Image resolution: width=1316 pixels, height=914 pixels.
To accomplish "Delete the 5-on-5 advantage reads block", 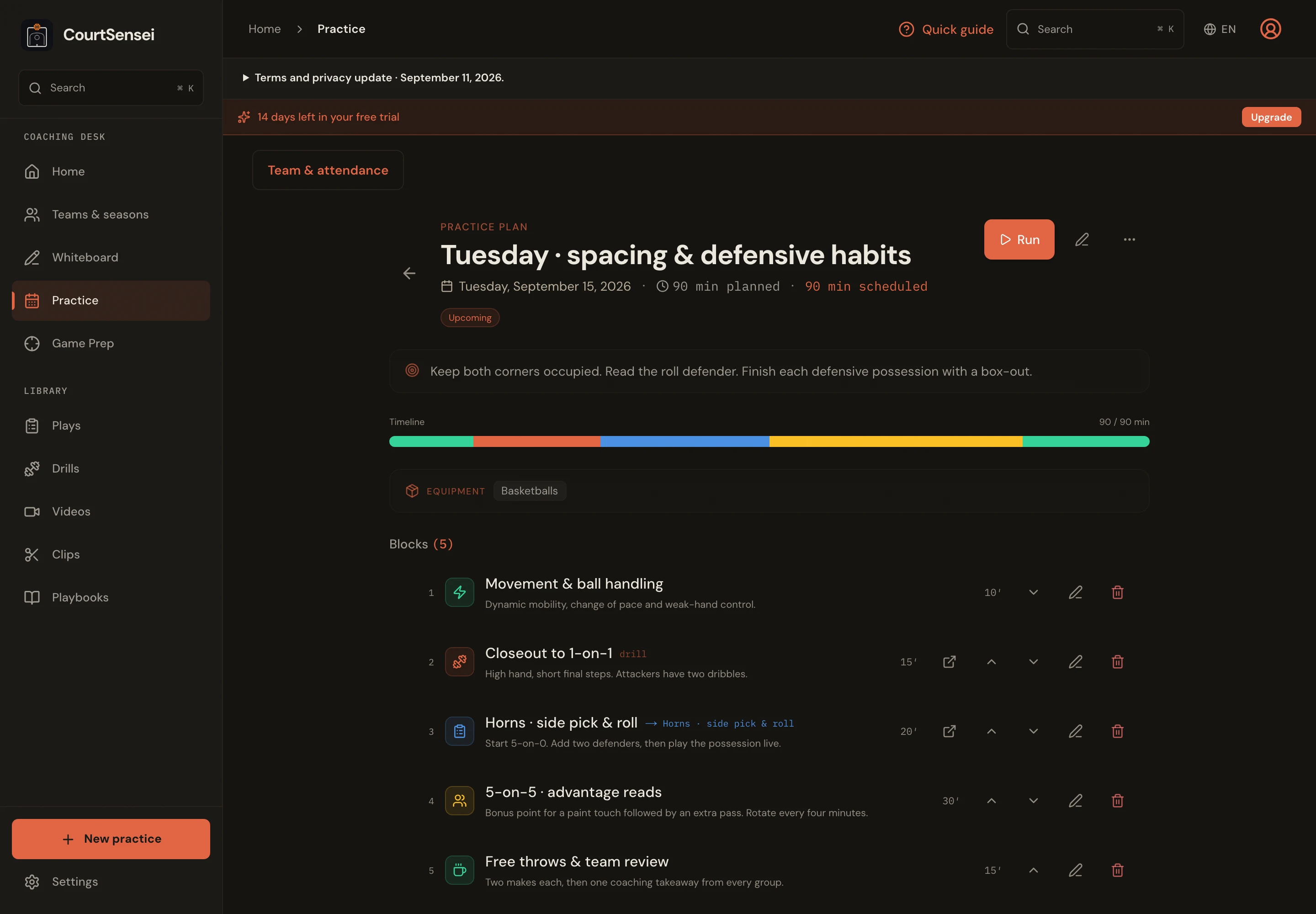I will 1117,801.
